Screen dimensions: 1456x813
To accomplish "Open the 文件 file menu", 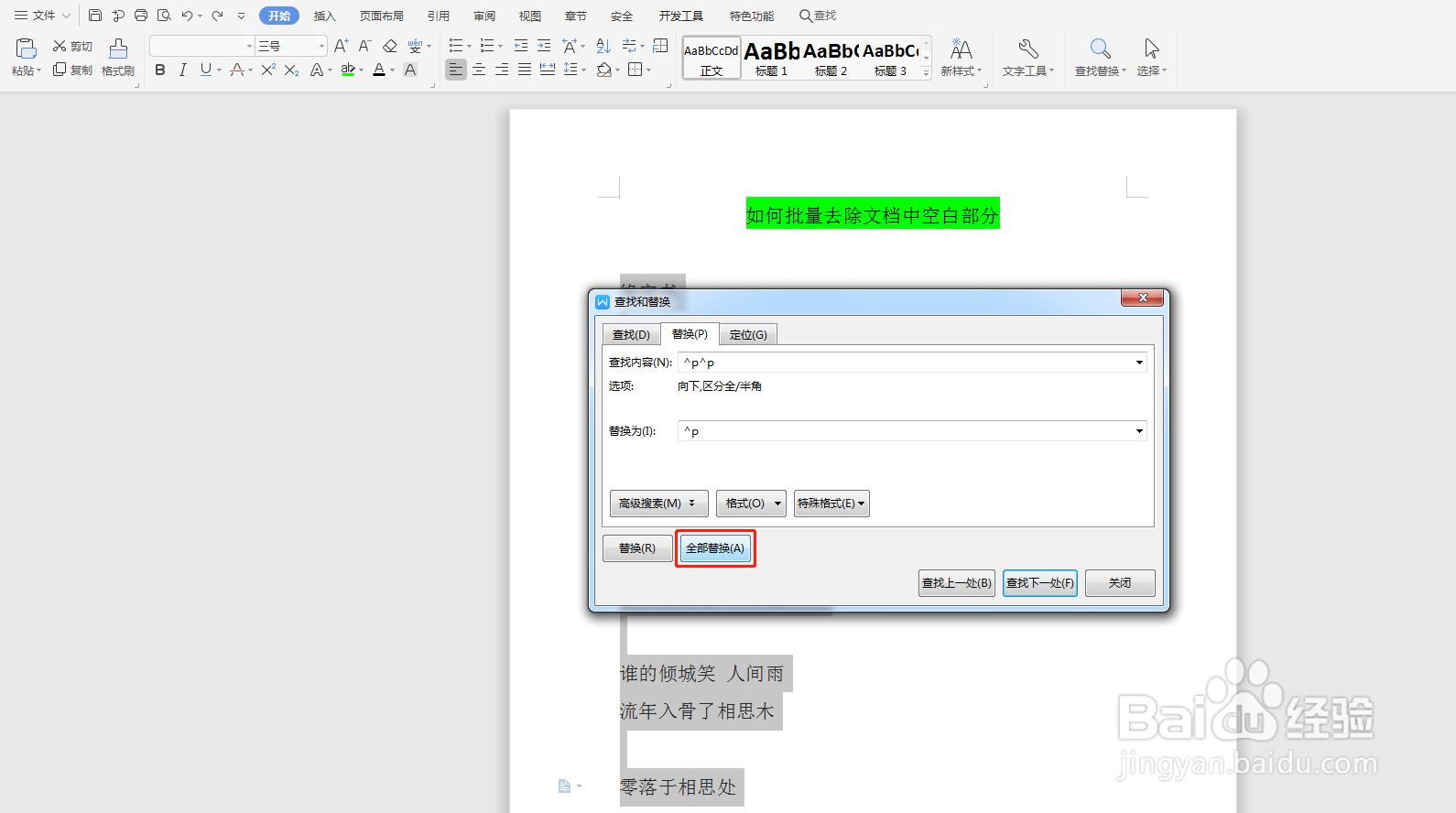I will tap(42, 16).
